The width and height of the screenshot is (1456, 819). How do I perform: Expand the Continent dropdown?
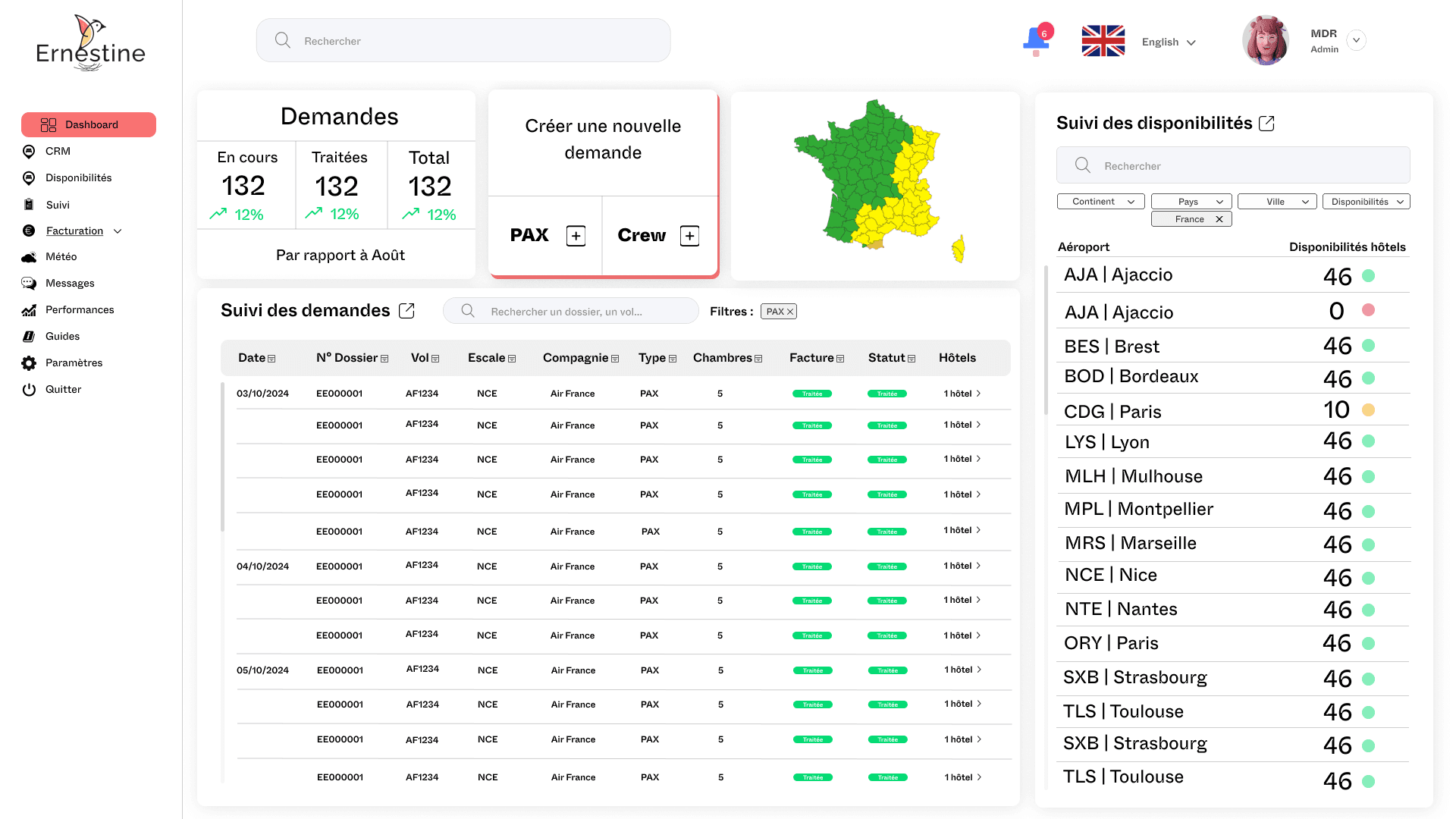coord(1101,202)
